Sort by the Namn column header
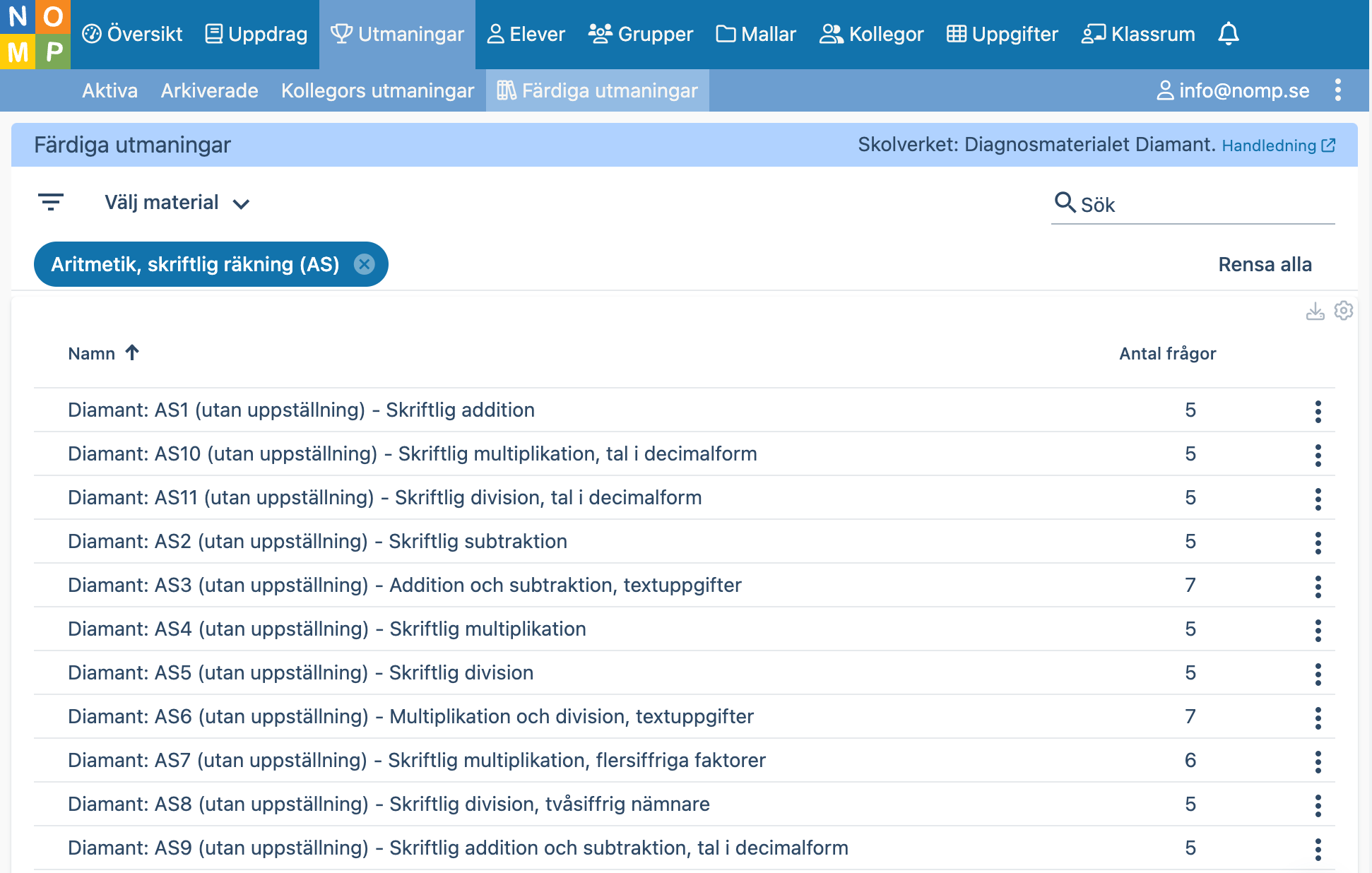This screenshot has height=873, width=1372. [91, 353]
